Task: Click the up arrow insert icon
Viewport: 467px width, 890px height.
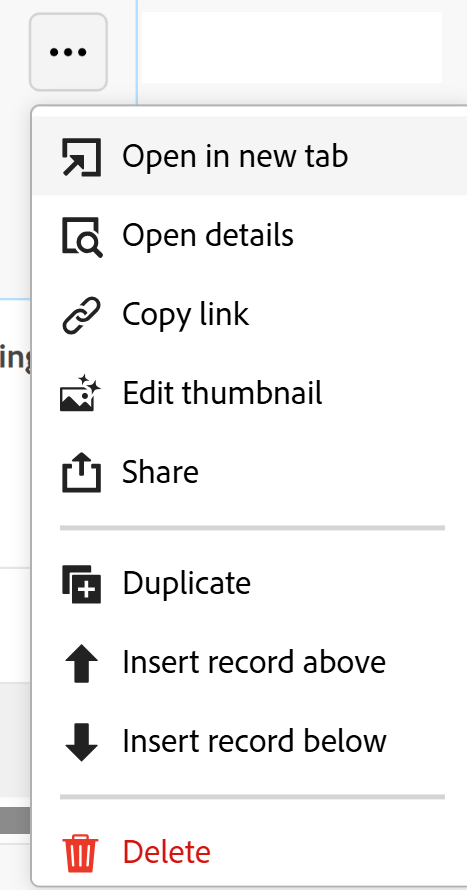Action: pos(82,662)
